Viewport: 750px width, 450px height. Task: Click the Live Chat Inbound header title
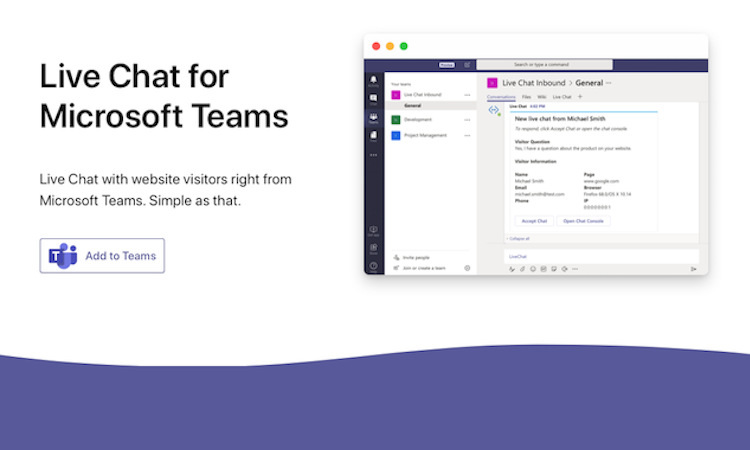pyautogui.click(x=534, y=83)
